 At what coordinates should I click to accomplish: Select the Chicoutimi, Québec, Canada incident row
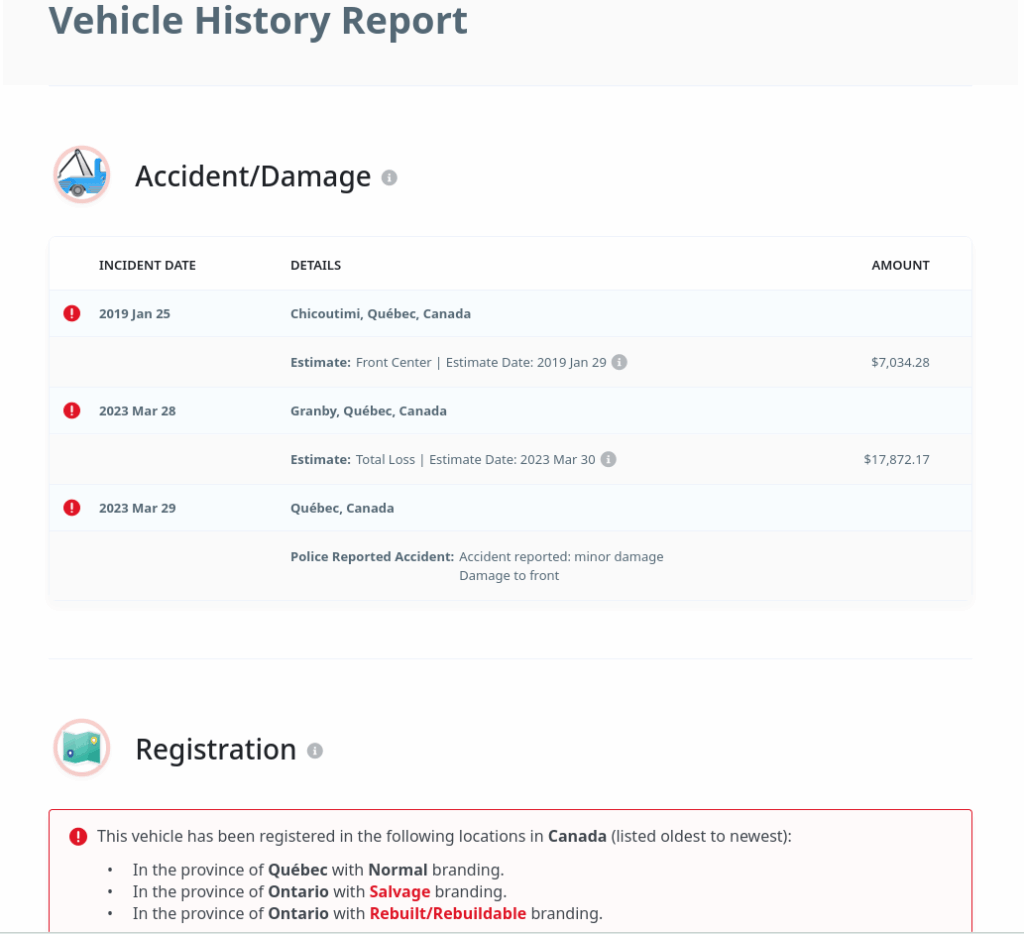[510, 314]
